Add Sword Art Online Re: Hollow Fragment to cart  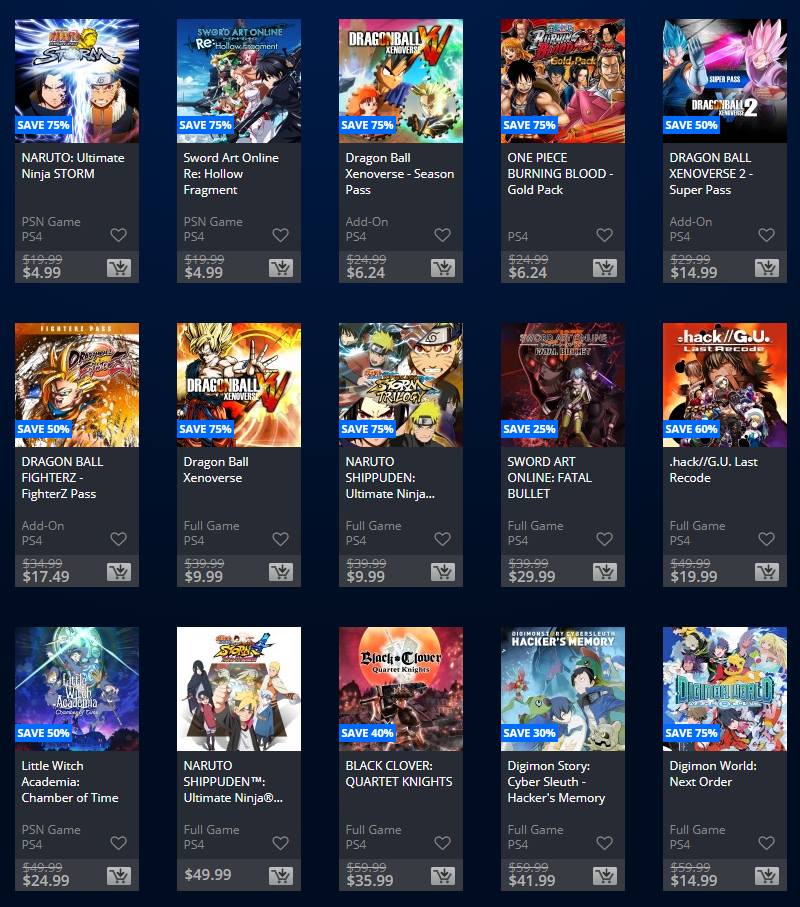[281, 268]
